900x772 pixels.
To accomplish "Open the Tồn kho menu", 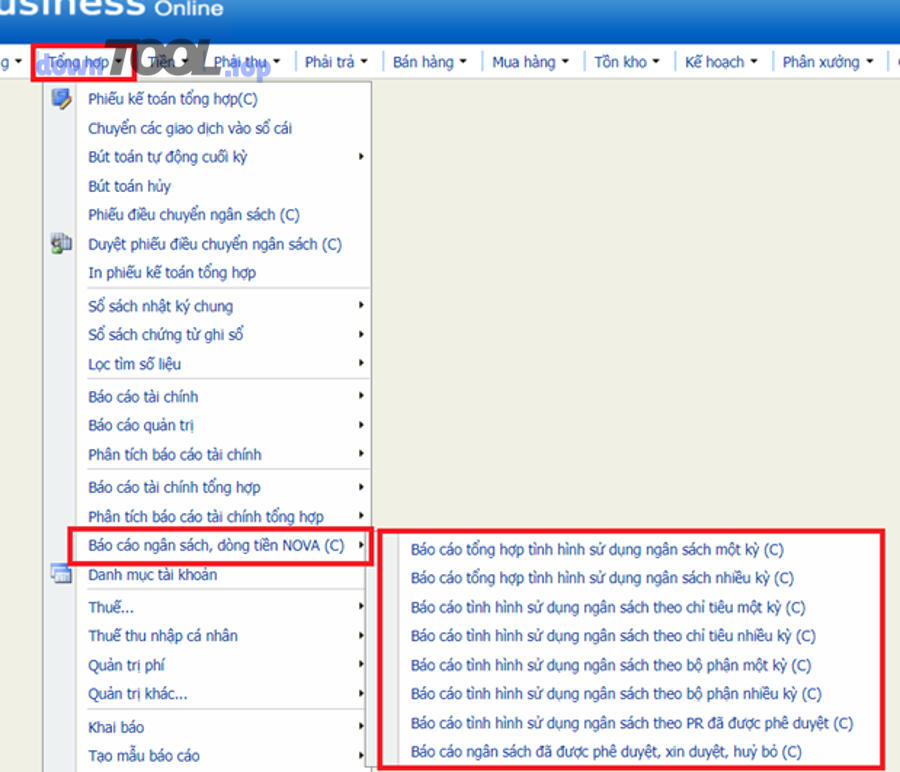I will [626, 62].
